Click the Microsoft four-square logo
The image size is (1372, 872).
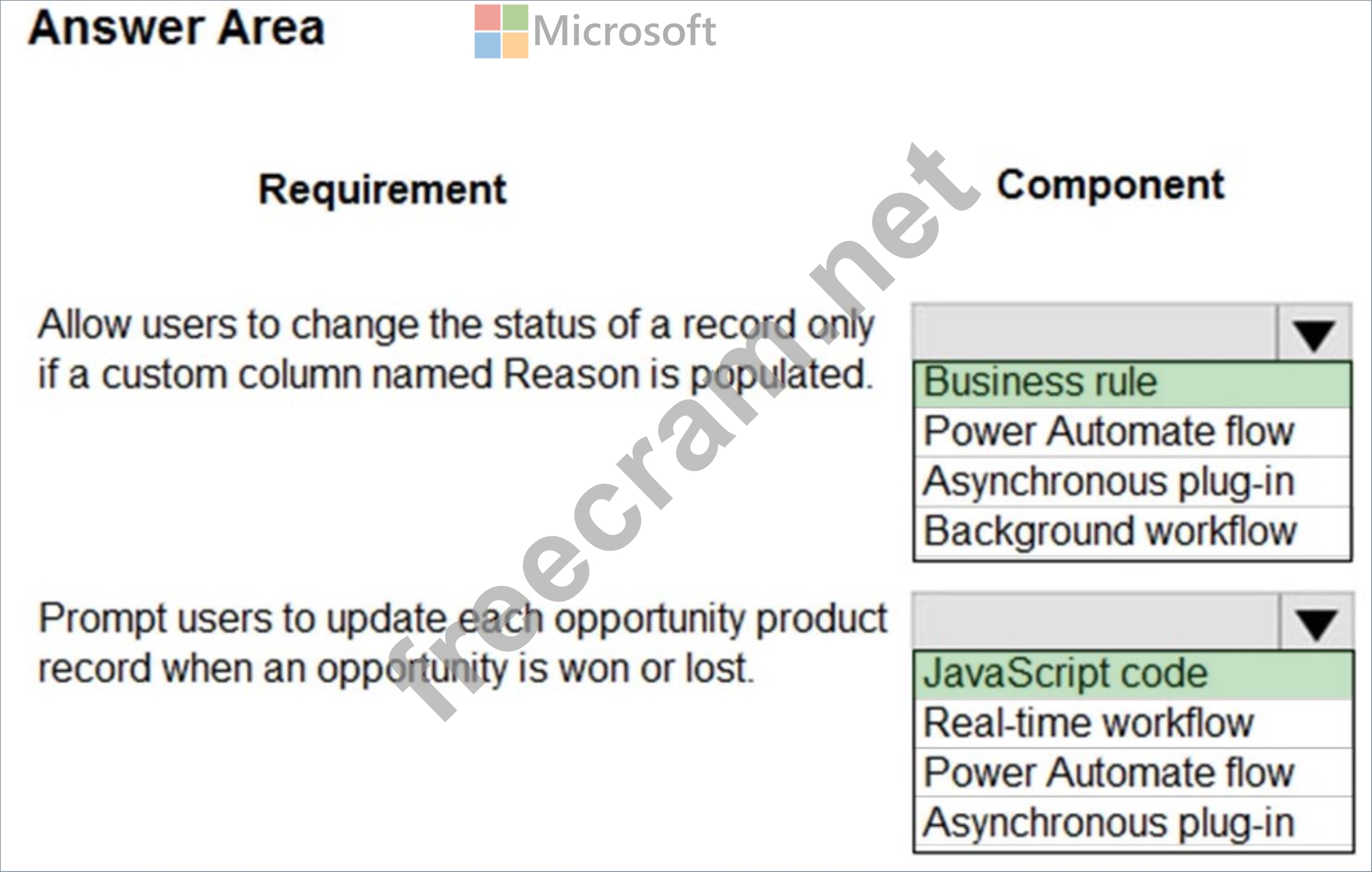coord(501,31)
